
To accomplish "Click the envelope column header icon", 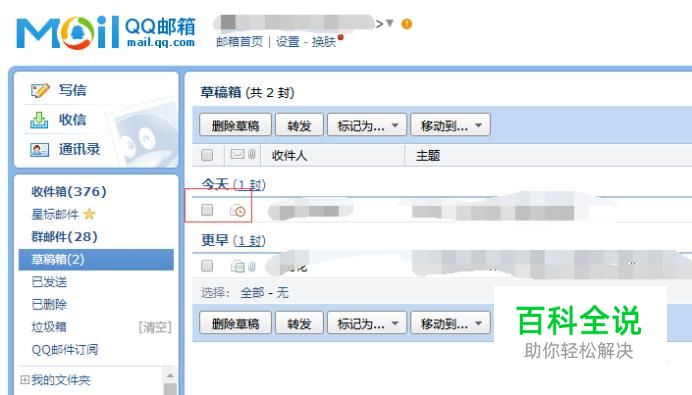I will [237, 154].
